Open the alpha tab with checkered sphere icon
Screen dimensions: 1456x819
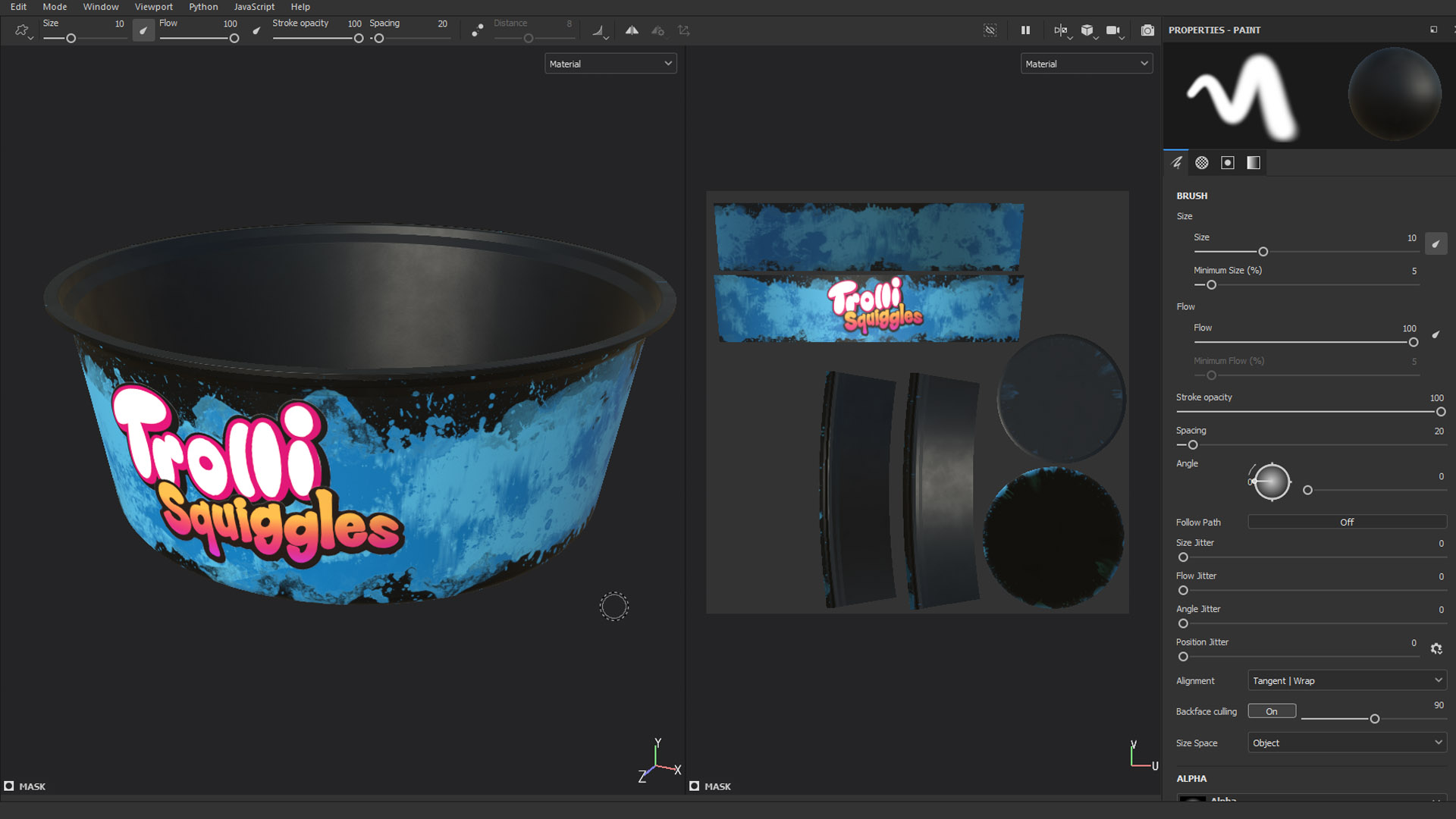[1202, 162]
